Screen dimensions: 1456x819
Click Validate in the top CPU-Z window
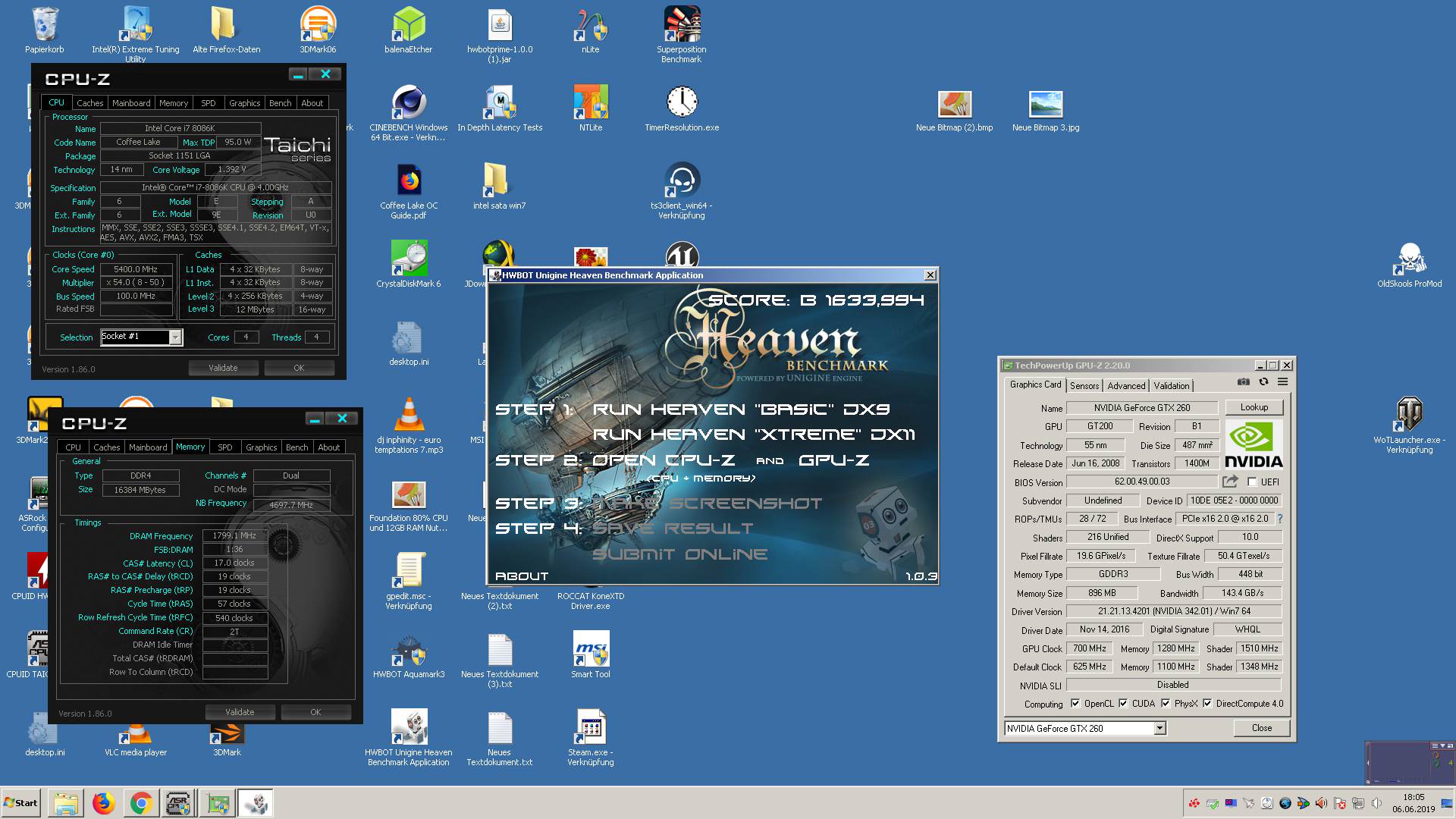pyautogui.click(x=223, y=368)
